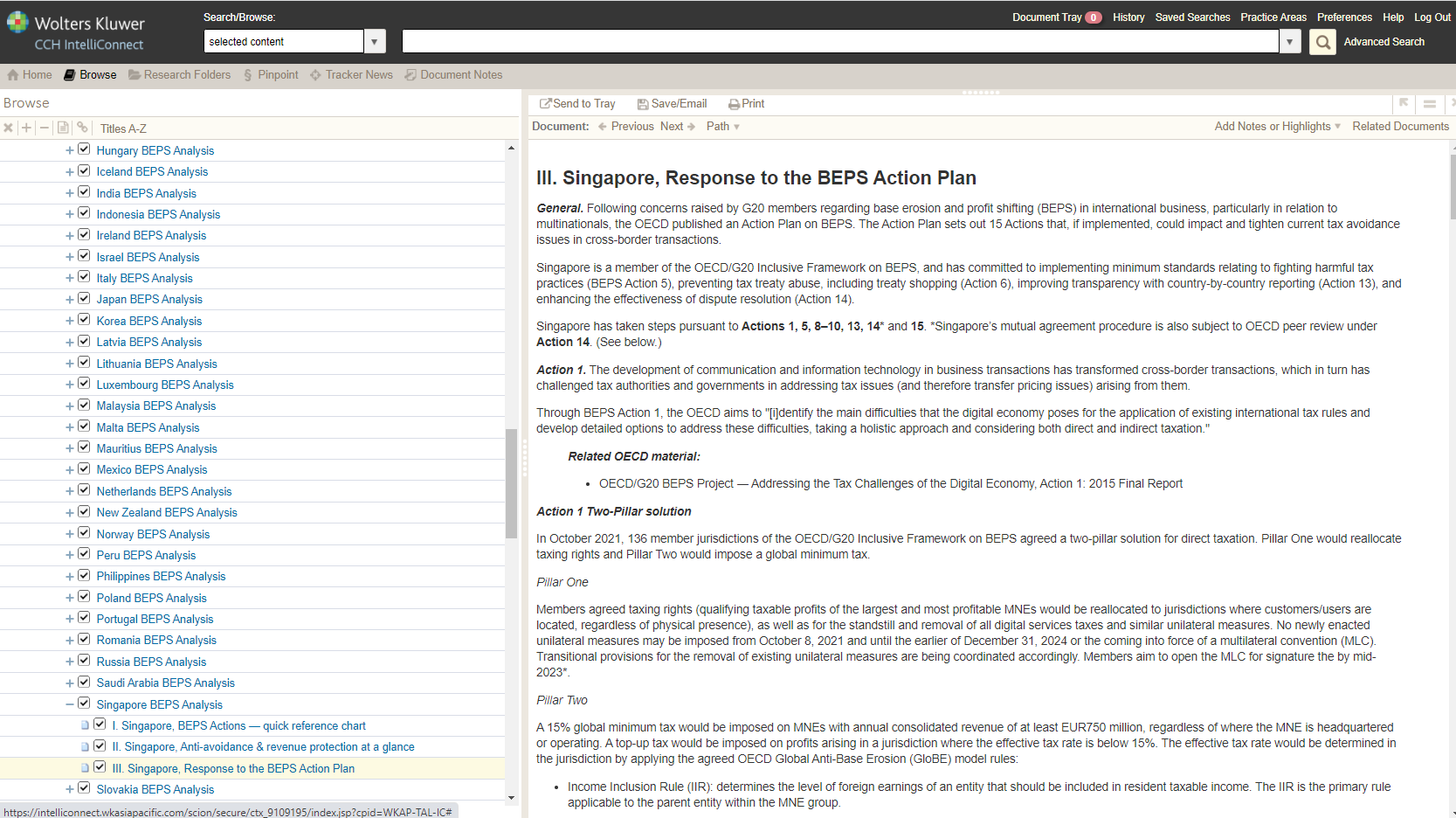This screenshot has width=1456, height=818.
Task: Expand the Netherlands BEPS Analysis tree node
Action: (70, 491)
